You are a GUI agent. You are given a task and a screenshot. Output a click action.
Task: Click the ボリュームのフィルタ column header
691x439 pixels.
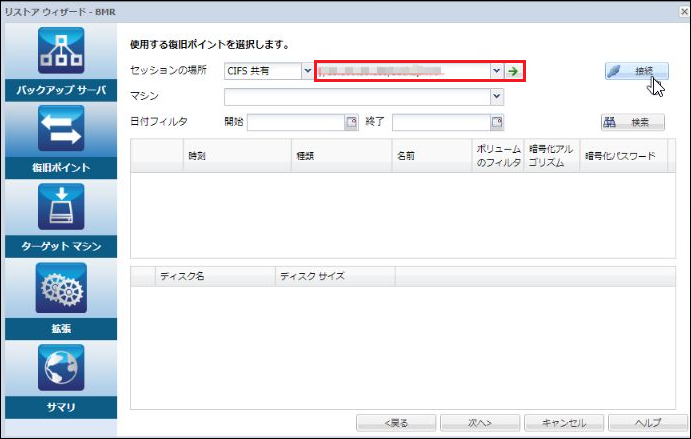point(498,156)
